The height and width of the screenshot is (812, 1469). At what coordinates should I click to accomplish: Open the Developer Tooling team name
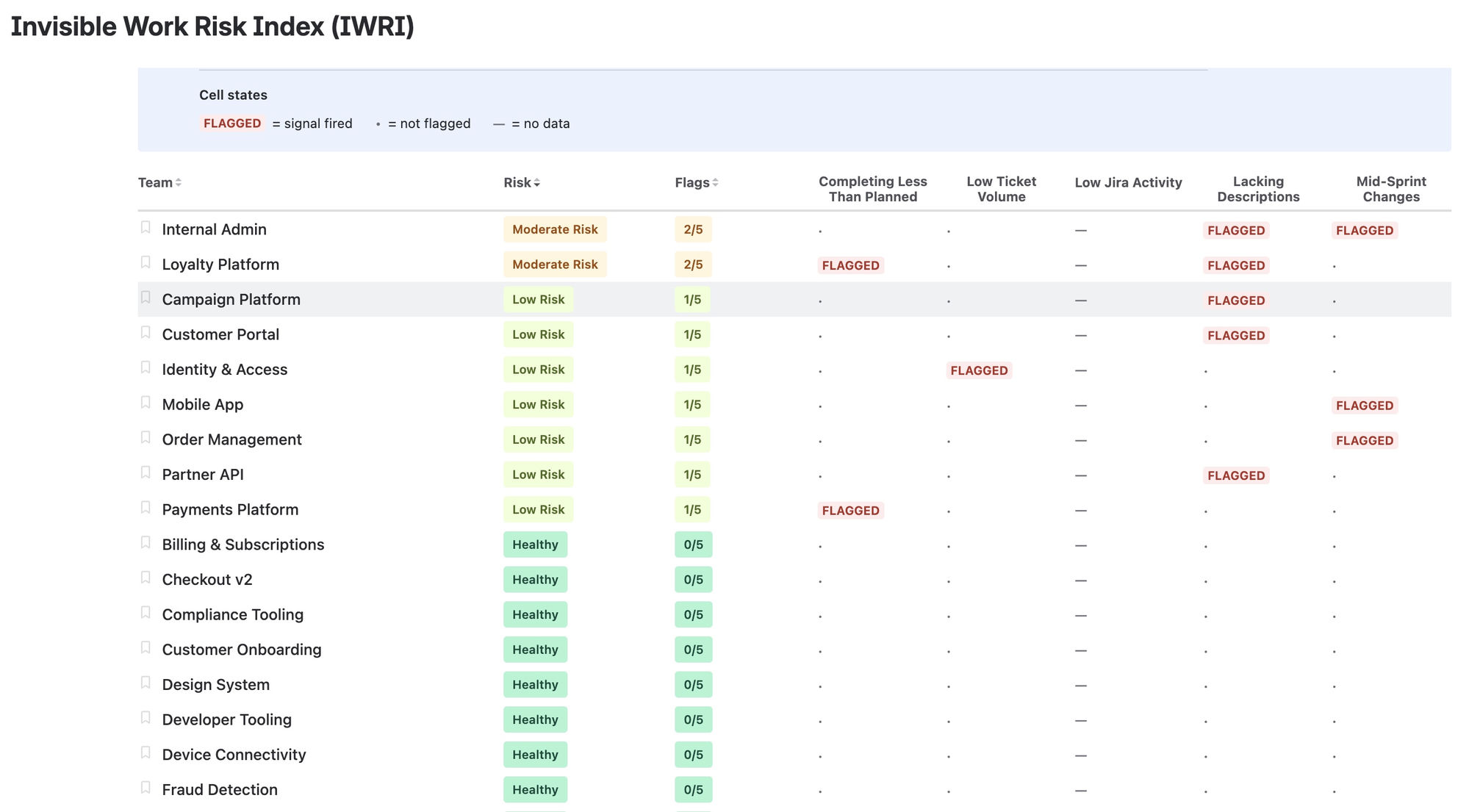[x=226, y=719]
